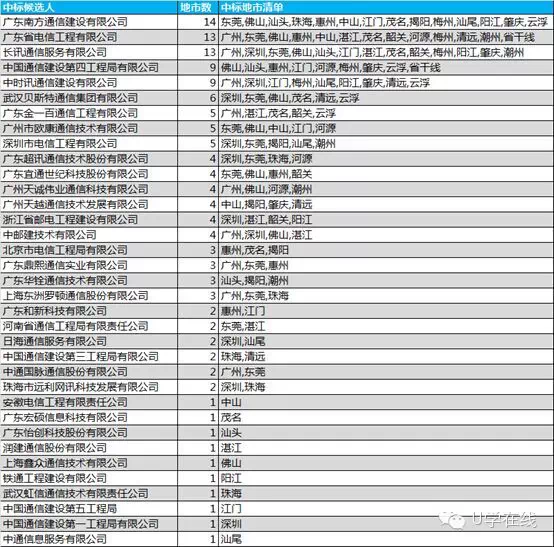Select the cell 广东南方通信建设有限公司
This screenshot has width=554, height=547.
[x=89, y=22]
